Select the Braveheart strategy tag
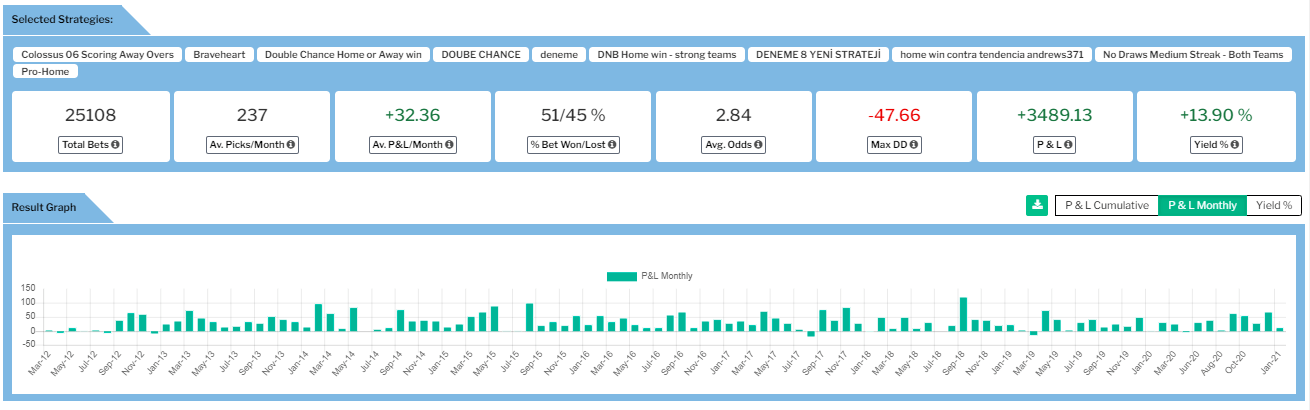Image resolution: width=1310 pixels, height=410 pixels. 219,54
